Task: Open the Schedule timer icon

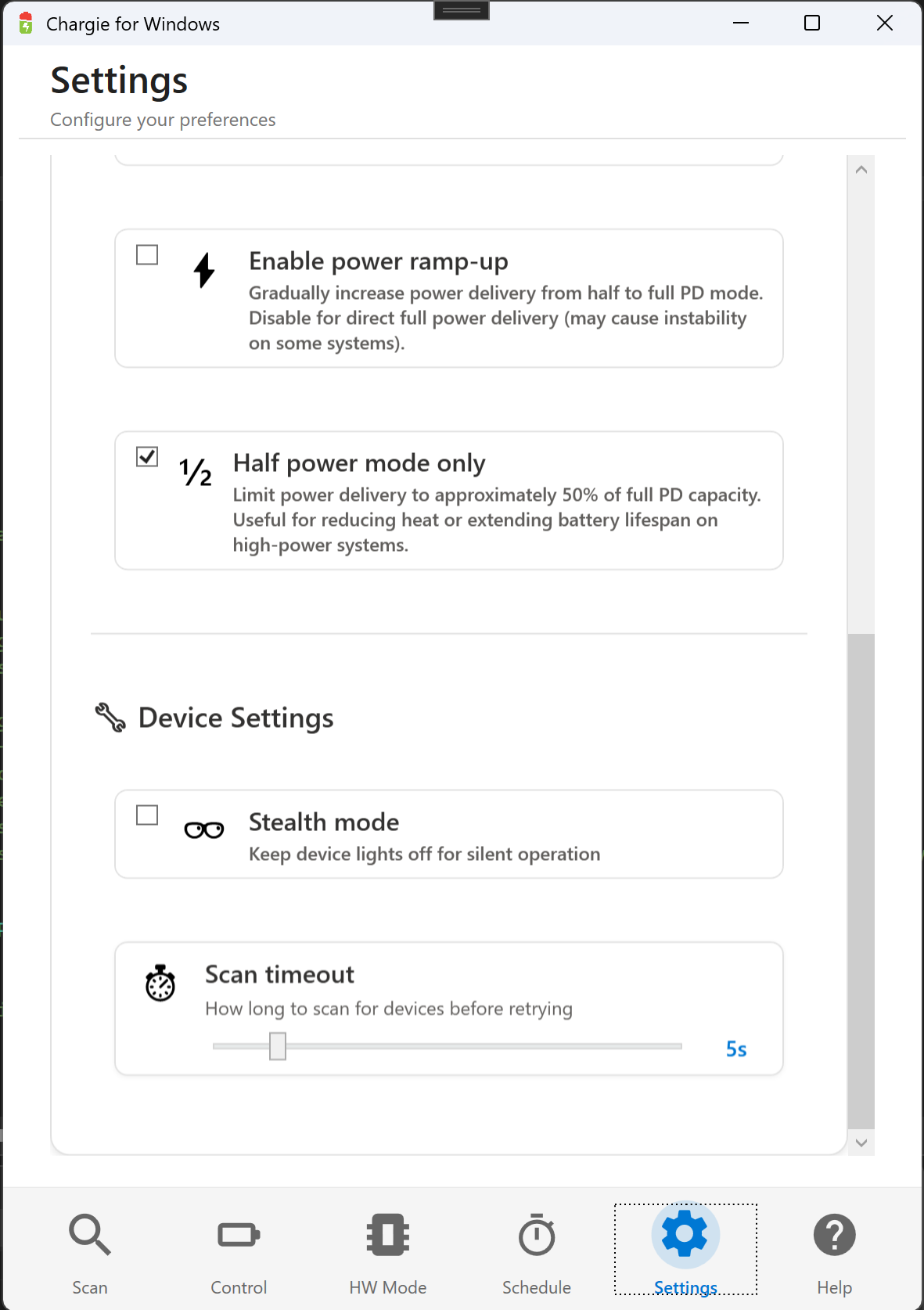Action: point(535,1235)
